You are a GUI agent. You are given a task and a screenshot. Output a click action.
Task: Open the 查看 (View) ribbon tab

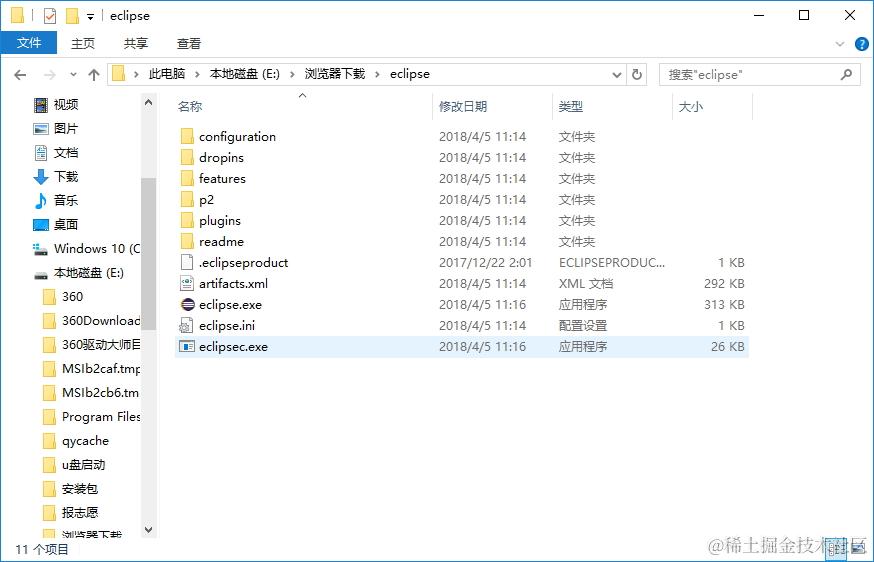tap(189, 43)
